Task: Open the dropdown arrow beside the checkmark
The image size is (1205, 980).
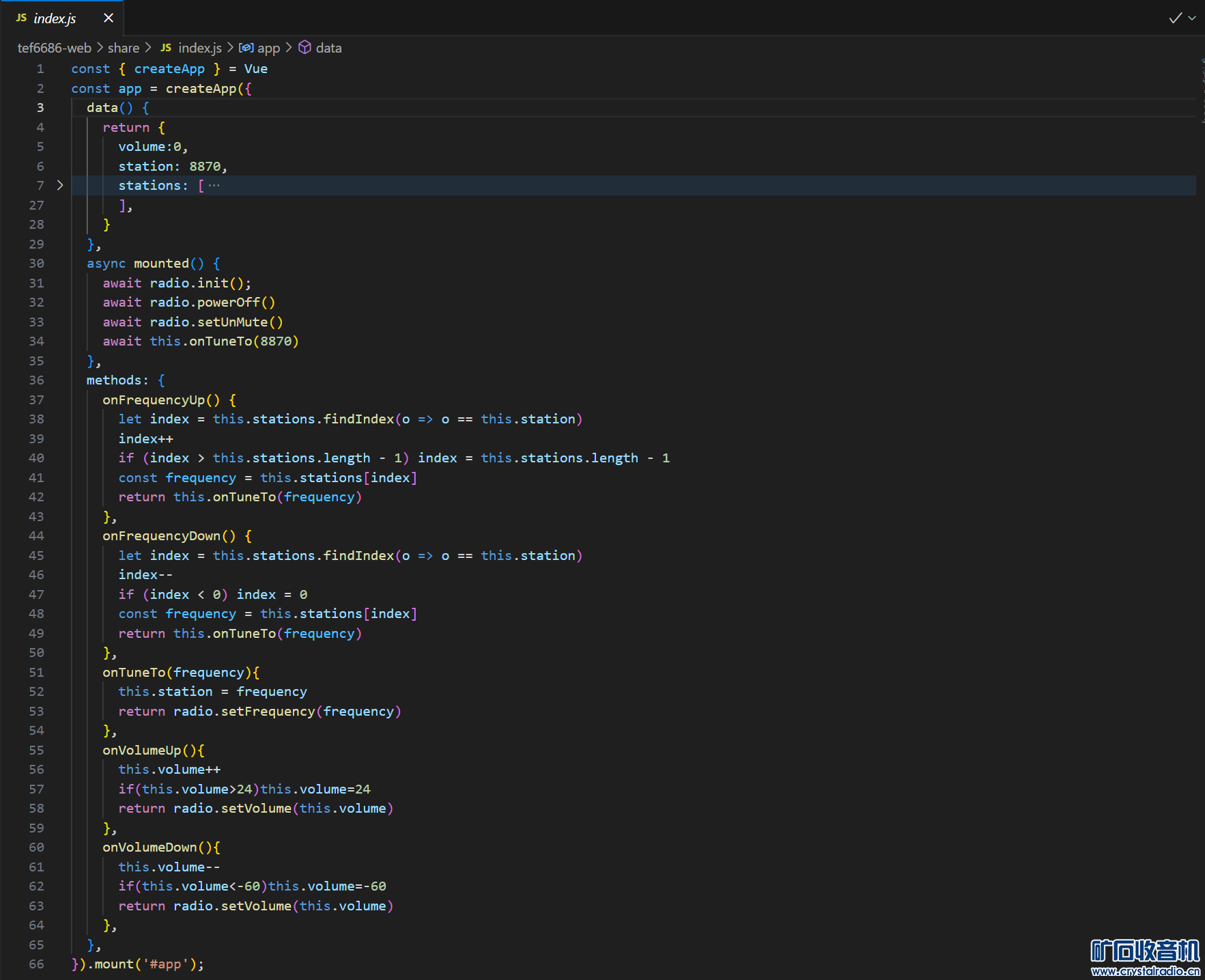Action: [x=1192, y=18]
